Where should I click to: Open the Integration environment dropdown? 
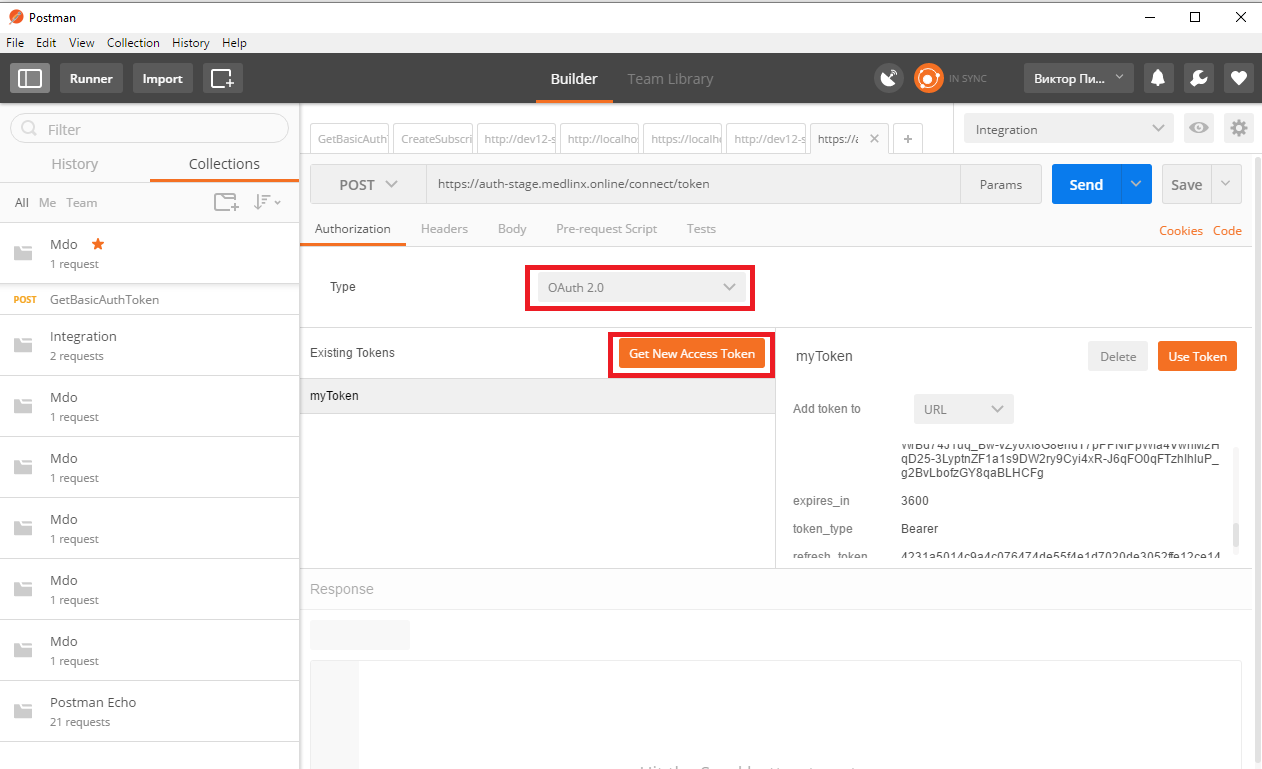[x=1068, y=129]
